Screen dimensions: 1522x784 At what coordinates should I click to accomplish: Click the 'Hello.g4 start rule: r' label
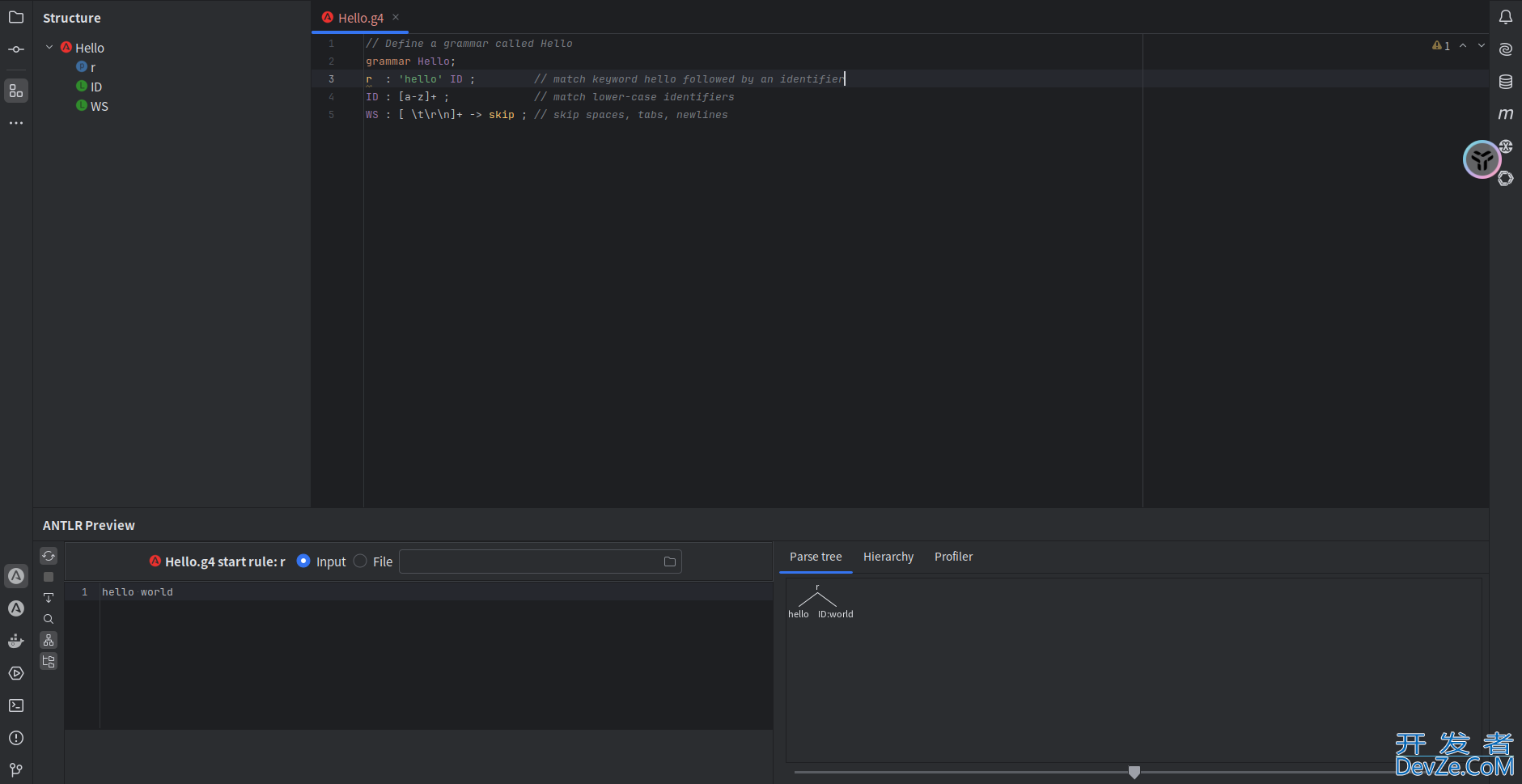click(x=225, y=562)
